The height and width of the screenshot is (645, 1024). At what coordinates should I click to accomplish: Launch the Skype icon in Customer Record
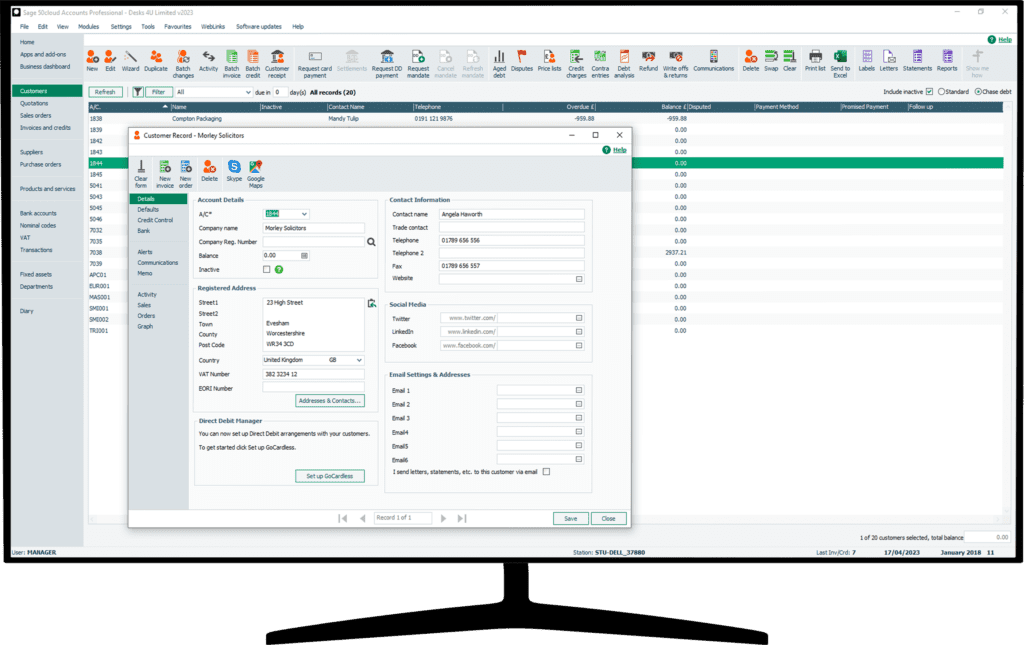(x=234, y=169)
